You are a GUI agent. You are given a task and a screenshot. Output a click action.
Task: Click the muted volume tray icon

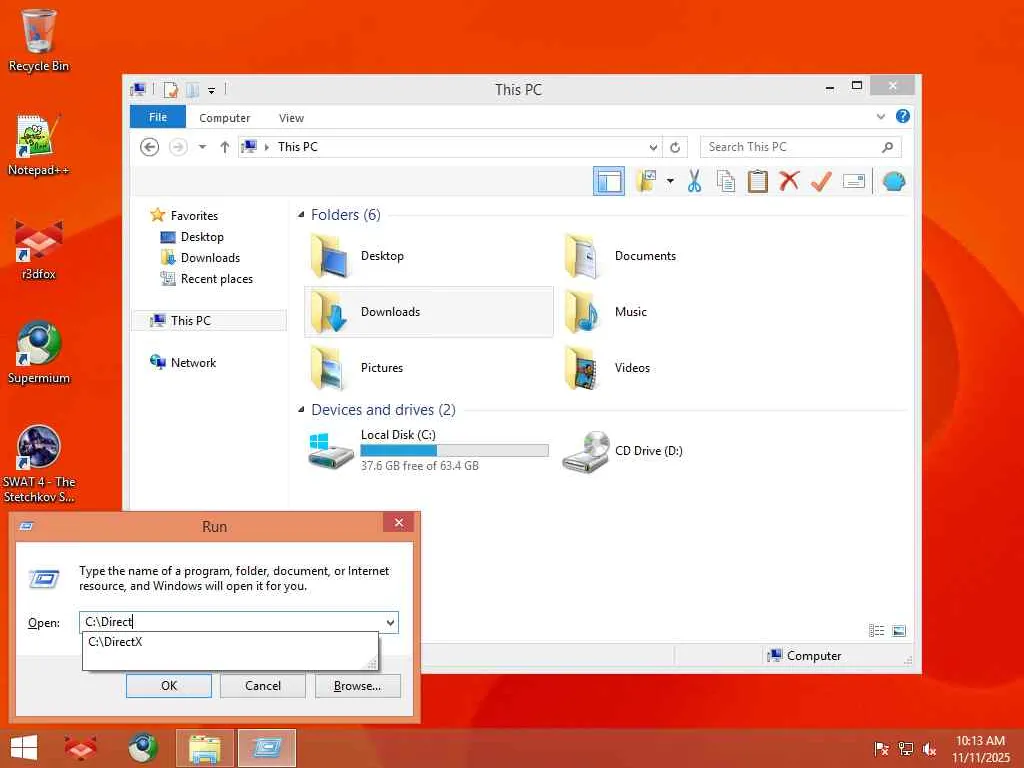point(929,749)
